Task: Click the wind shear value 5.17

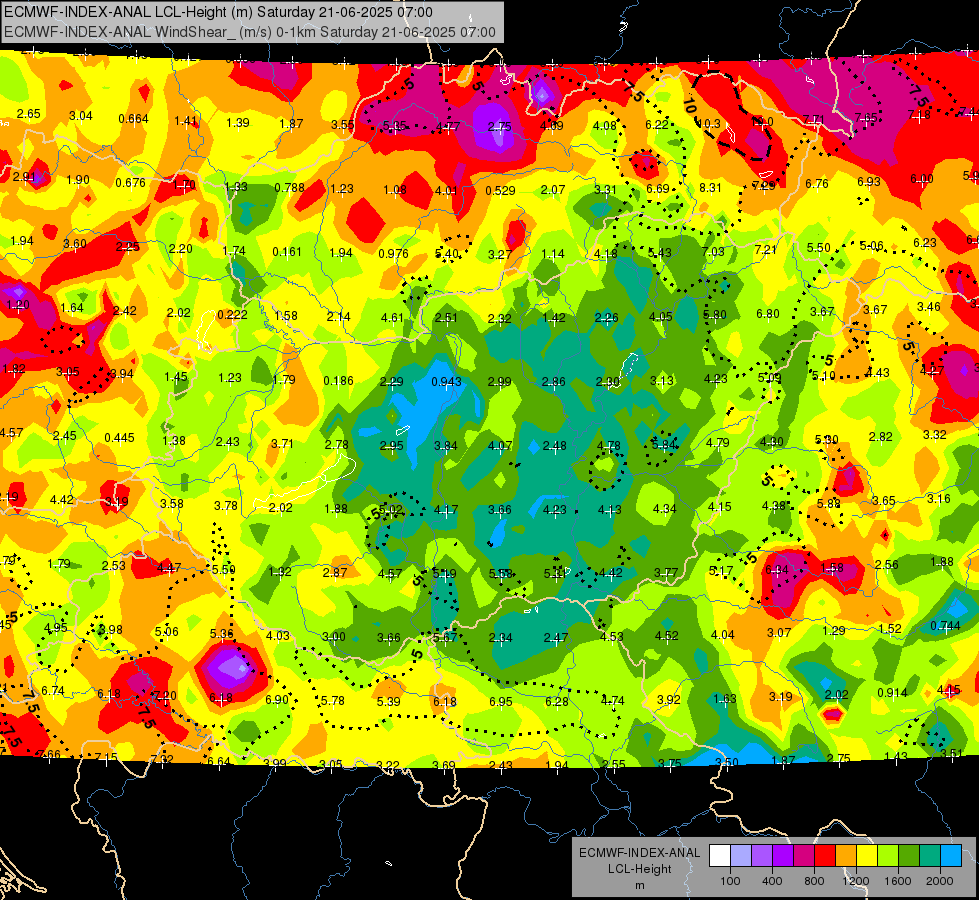Action: (721, 570)
